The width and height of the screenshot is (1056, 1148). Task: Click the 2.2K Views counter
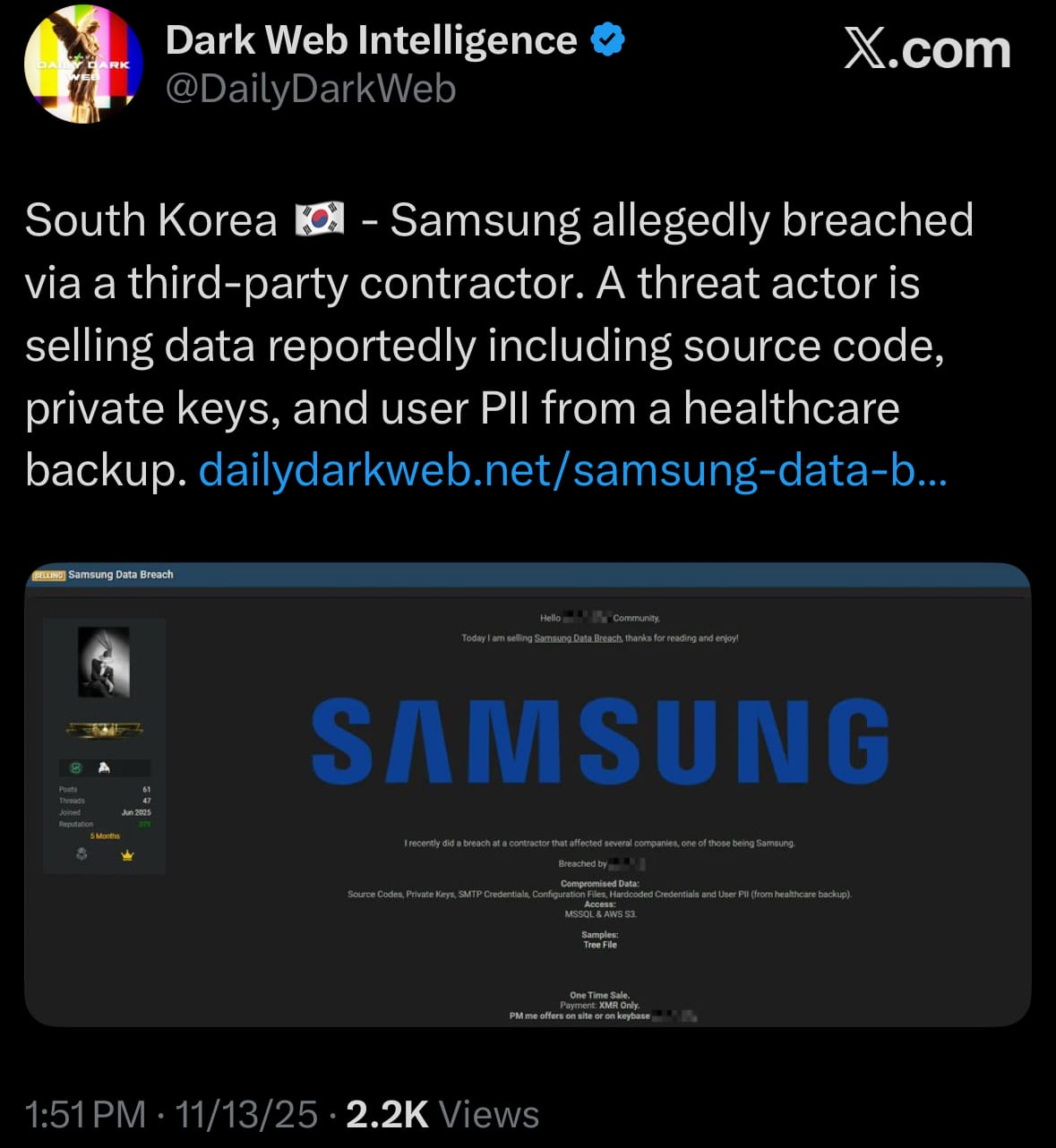(x=442, y=1115)
